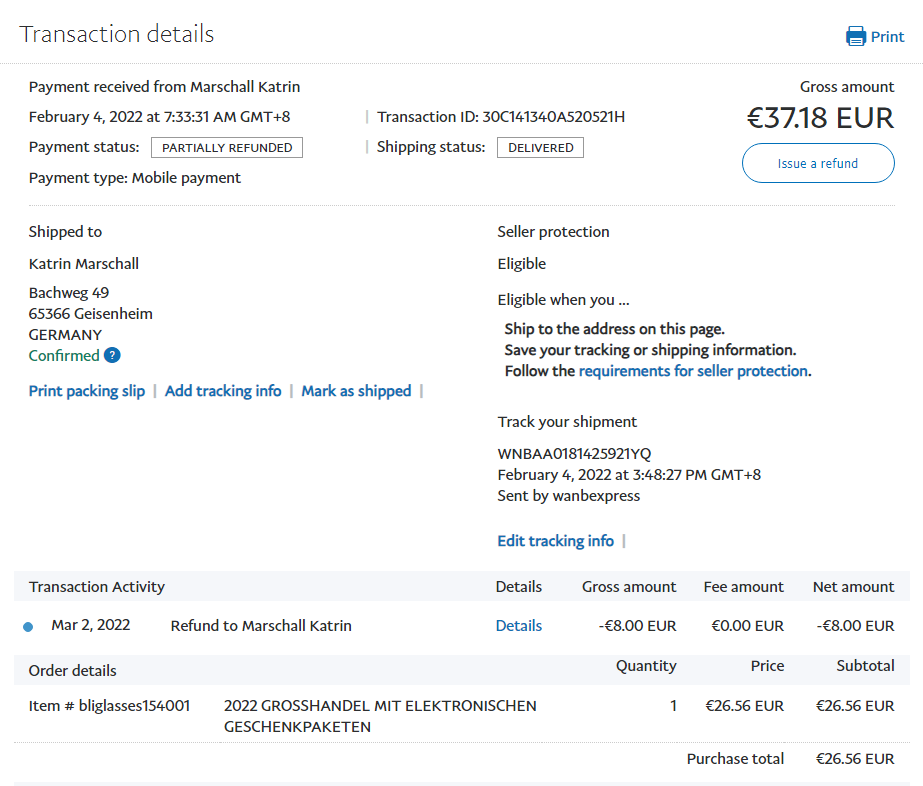
Task: Click the PARTIALLY REFUNDED status badge
Action: coord(227,148)
